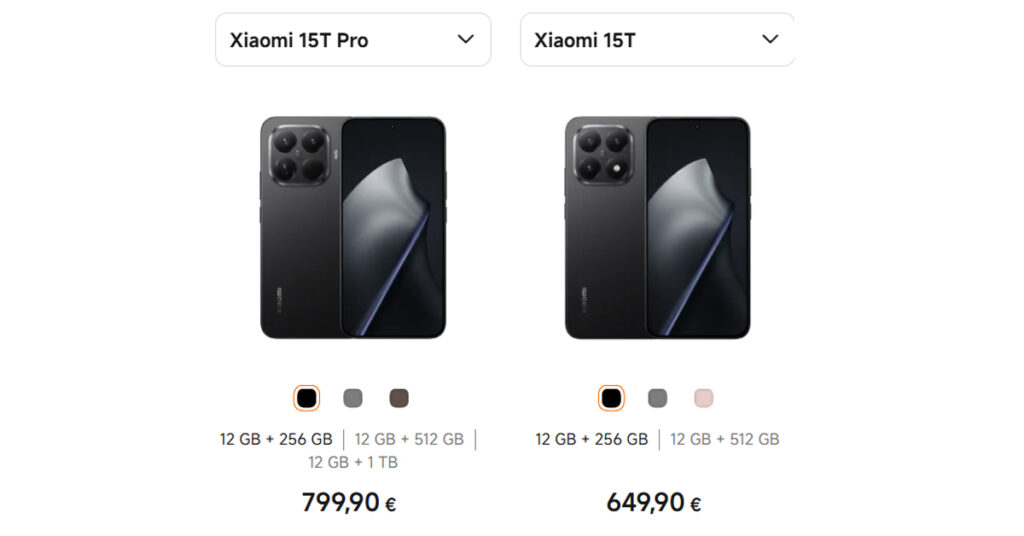Select black color for Xiaomi 15T Pro
The height and width of the screenshot is (536, 1024).
click(307, 398)
